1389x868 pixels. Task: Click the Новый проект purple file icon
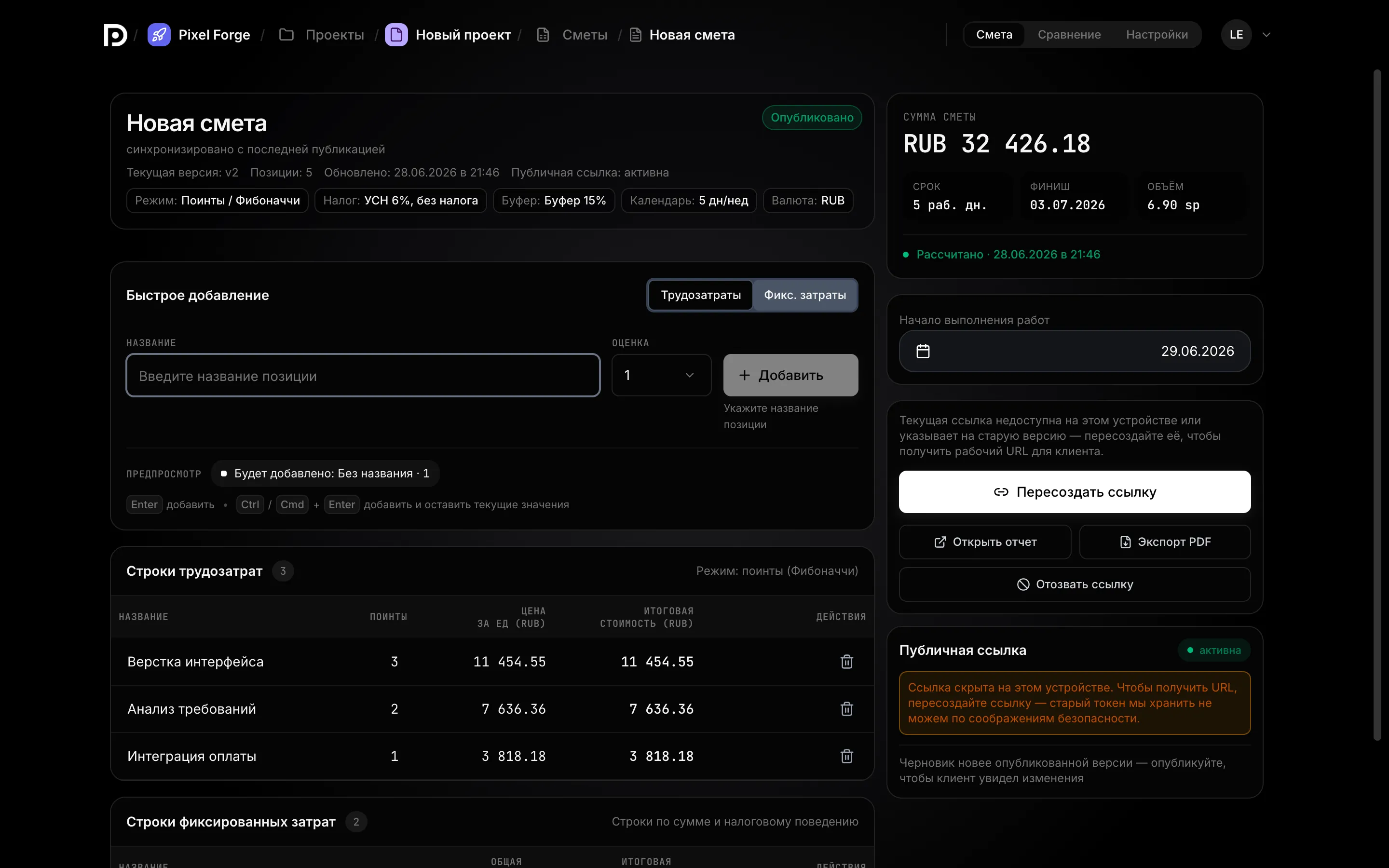(396, 35)
